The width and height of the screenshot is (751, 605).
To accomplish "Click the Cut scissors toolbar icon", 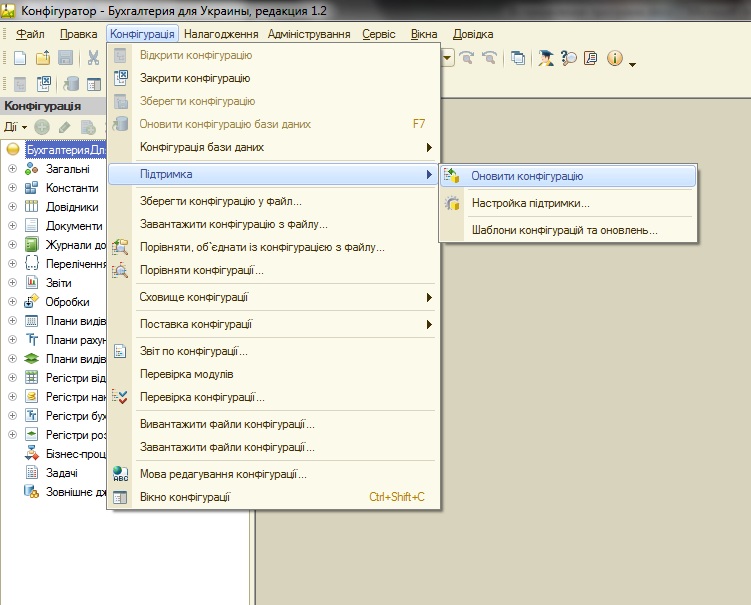I will pyautogui.click(x=93, y=58).
